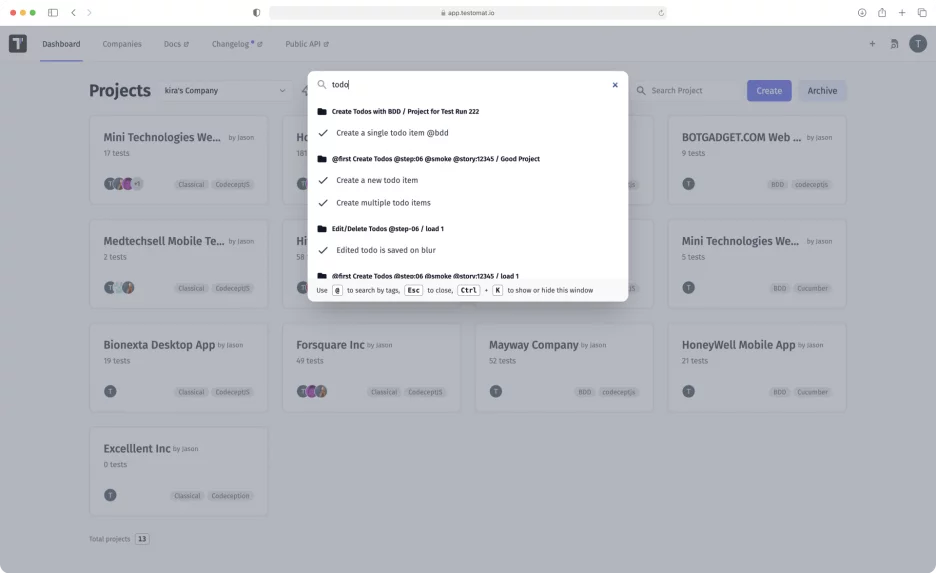Image resolution: width=936 pixels, height=573 pixels.
Task: Switch to the Companies tab
Action: pos(122,44)
